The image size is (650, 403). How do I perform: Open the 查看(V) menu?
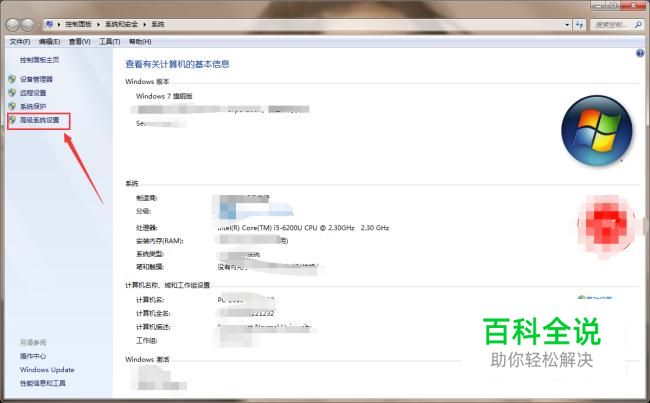[80, 41]
